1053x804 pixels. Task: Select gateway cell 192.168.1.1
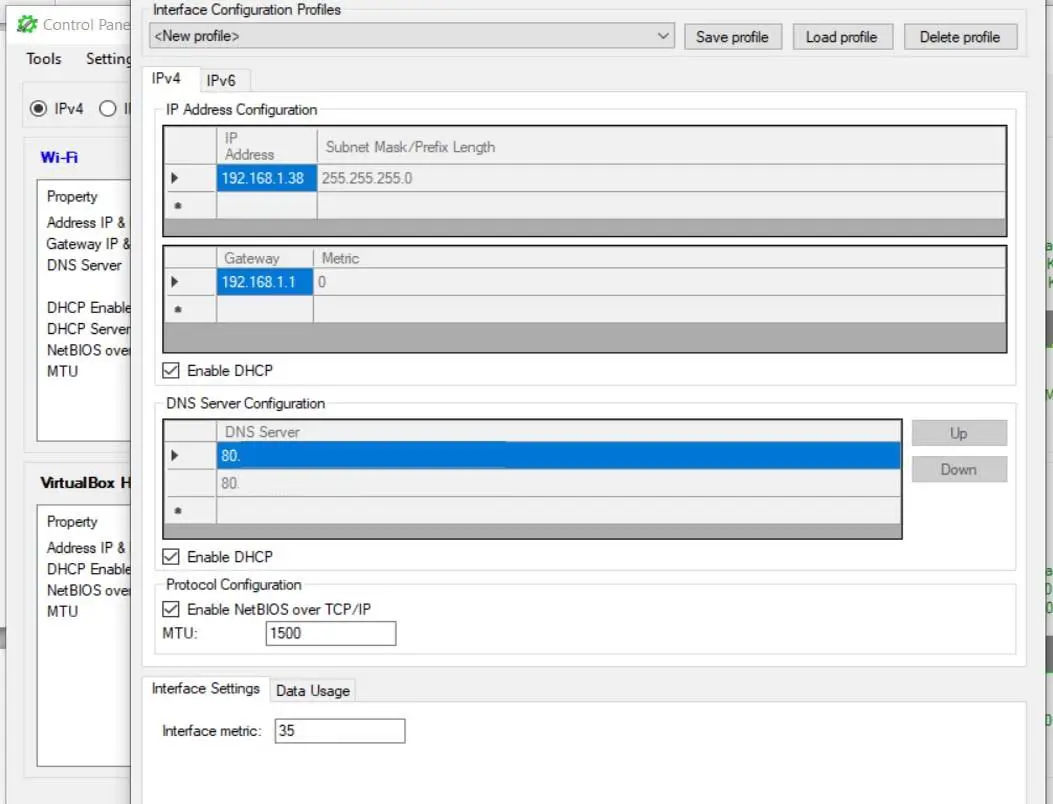coord(264,282)
